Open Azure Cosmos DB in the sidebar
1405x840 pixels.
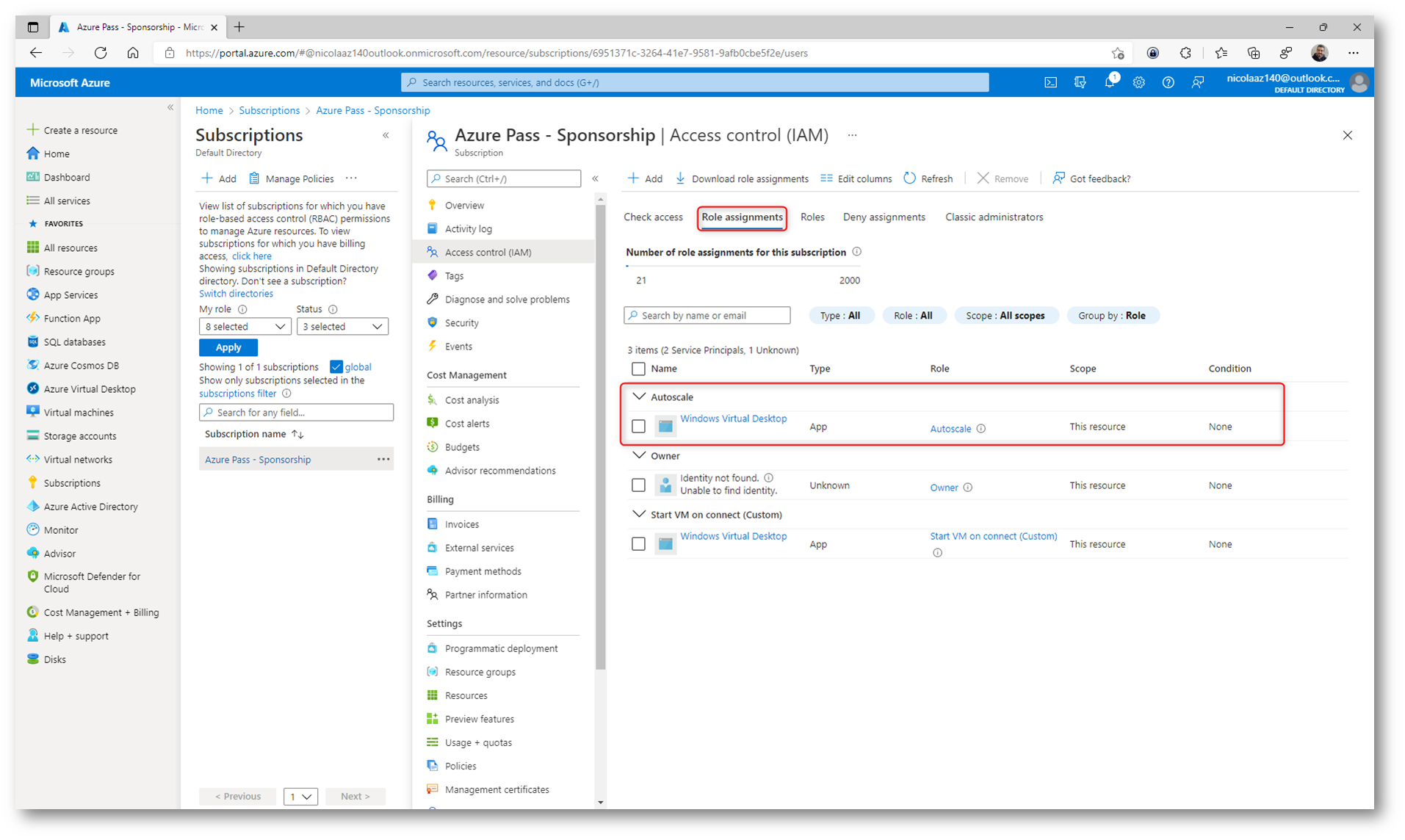point(81,365)
